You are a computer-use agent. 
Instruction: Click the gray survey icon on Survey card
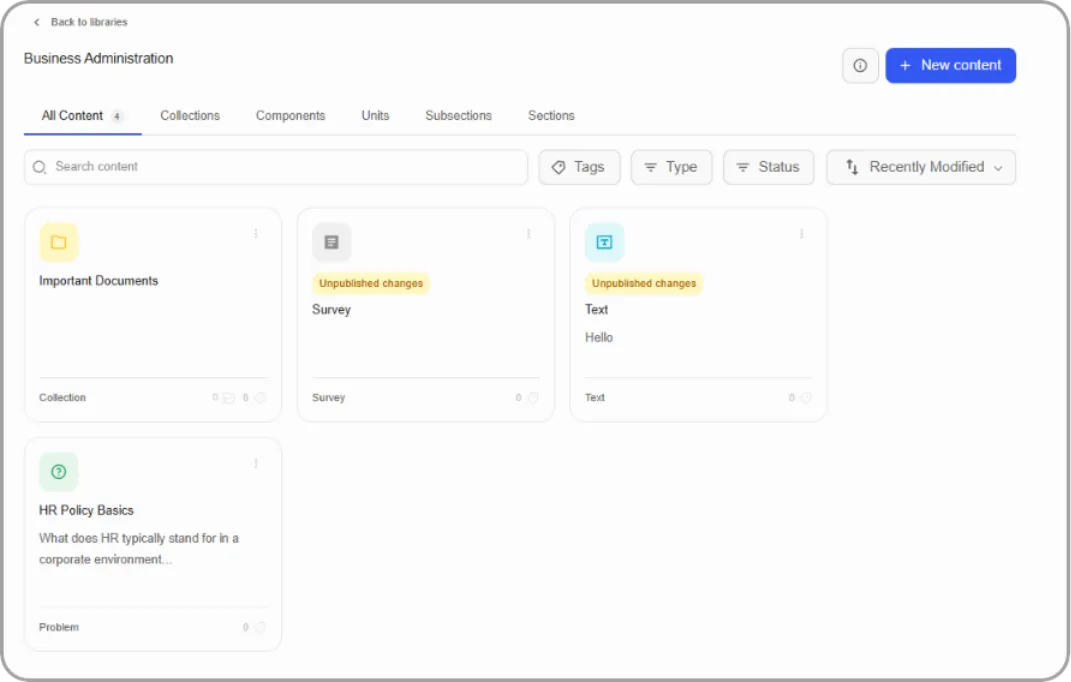[x=331, y=242]
